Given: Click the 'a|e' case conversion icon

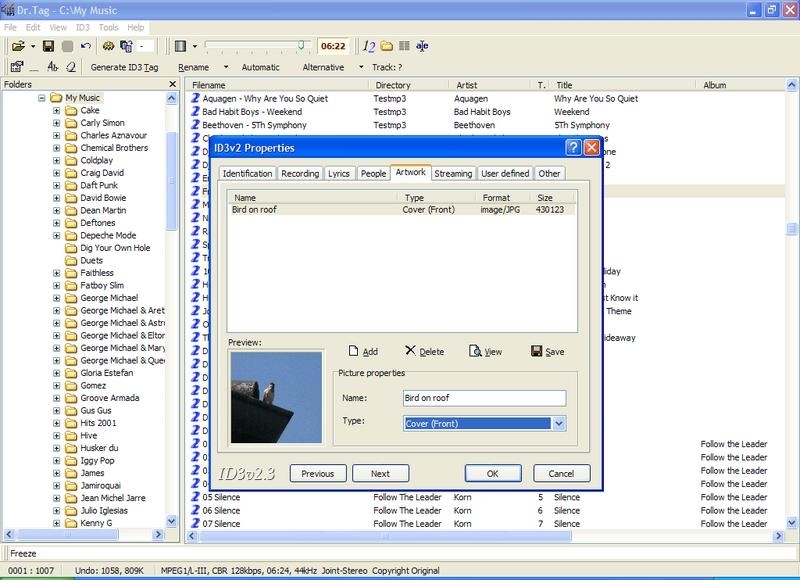Looking at the screenshot, I should 422,46.
